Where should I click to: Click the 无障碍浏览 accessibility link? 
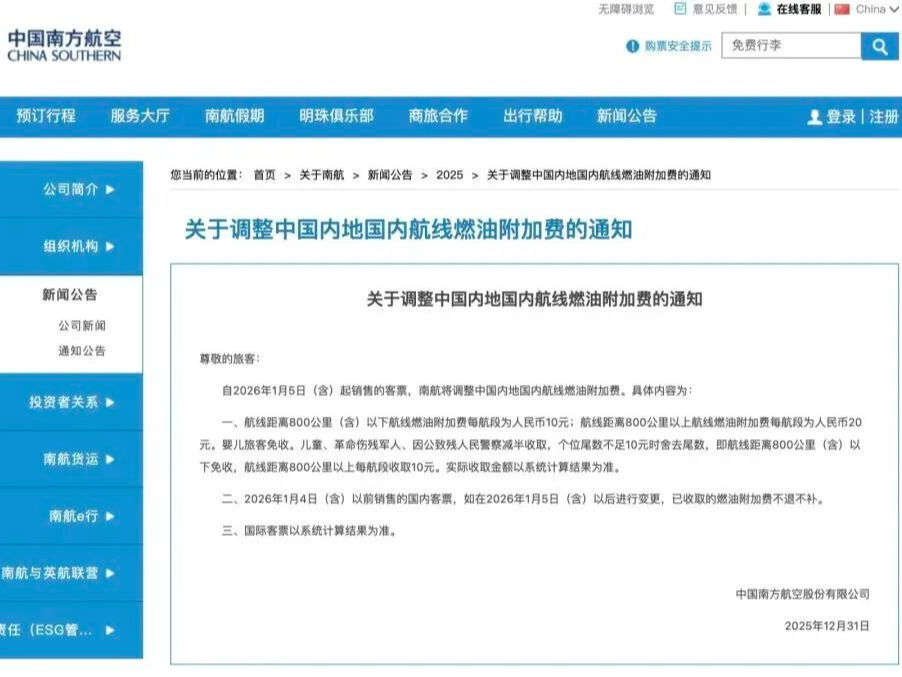click(x=626, y=9)
